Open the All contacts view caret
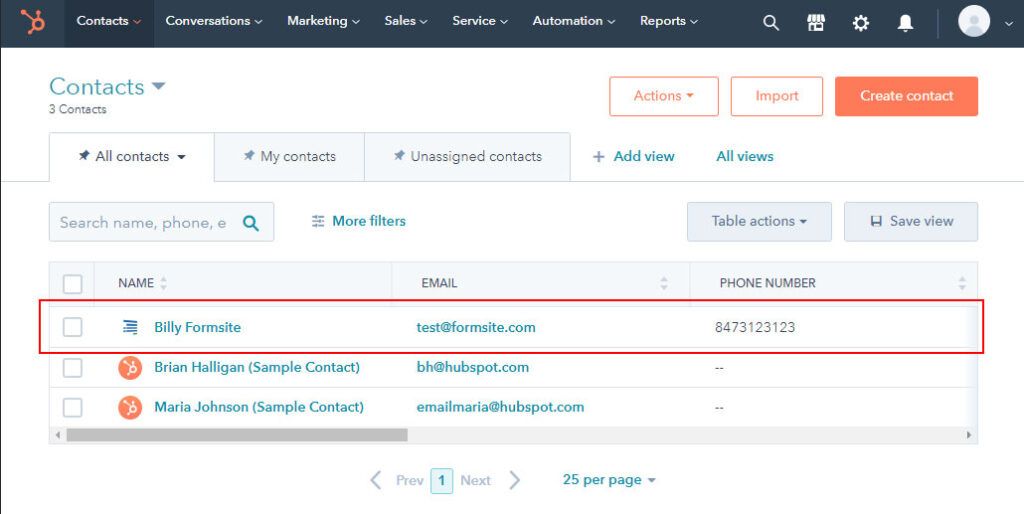1024x514 pixels. pyautogui.click(x=182, y=157)
